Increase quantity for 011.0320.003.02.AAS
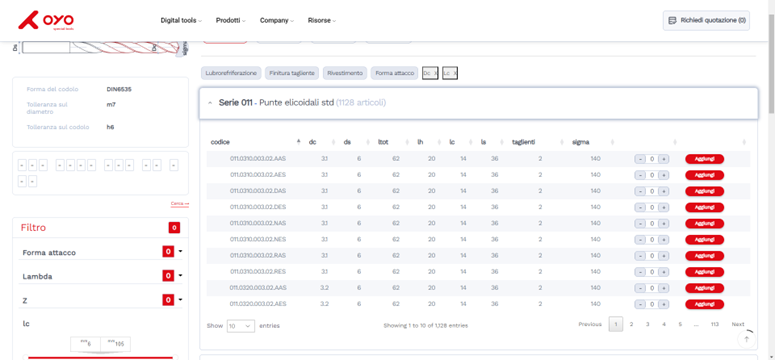 click(x=664, y=288)
